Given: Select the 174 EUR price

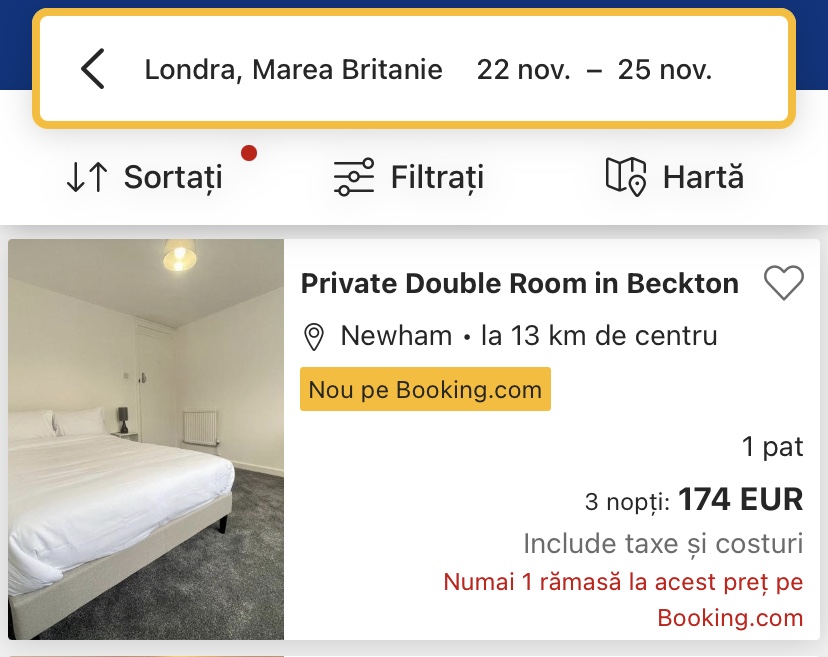Looking at the screenshot, I should pos(740,499).
